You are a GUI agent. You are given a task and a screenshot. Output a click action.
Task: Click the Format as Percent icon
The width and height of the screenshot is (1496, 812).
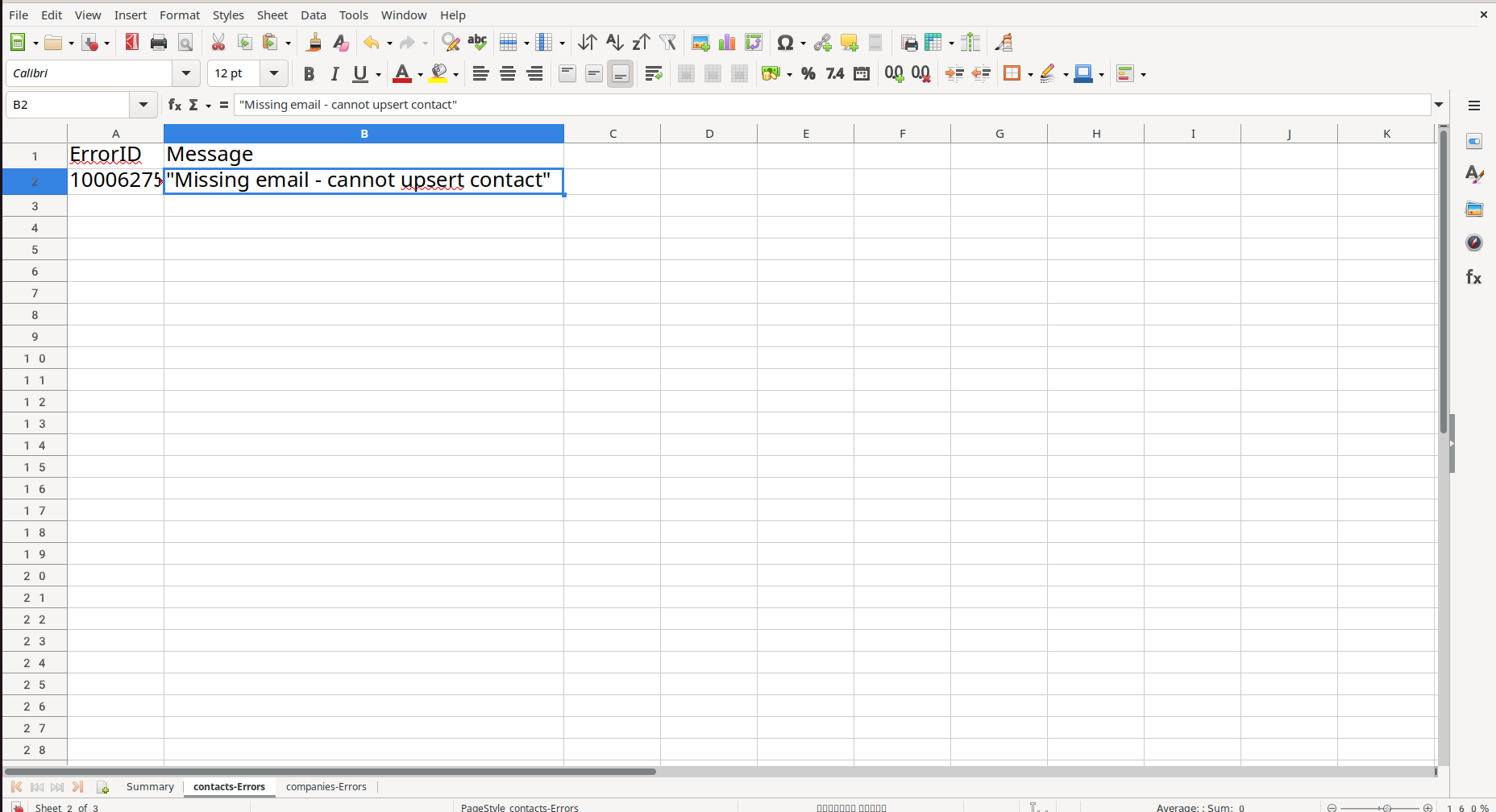pyautogui.click(x=808, y=74)
